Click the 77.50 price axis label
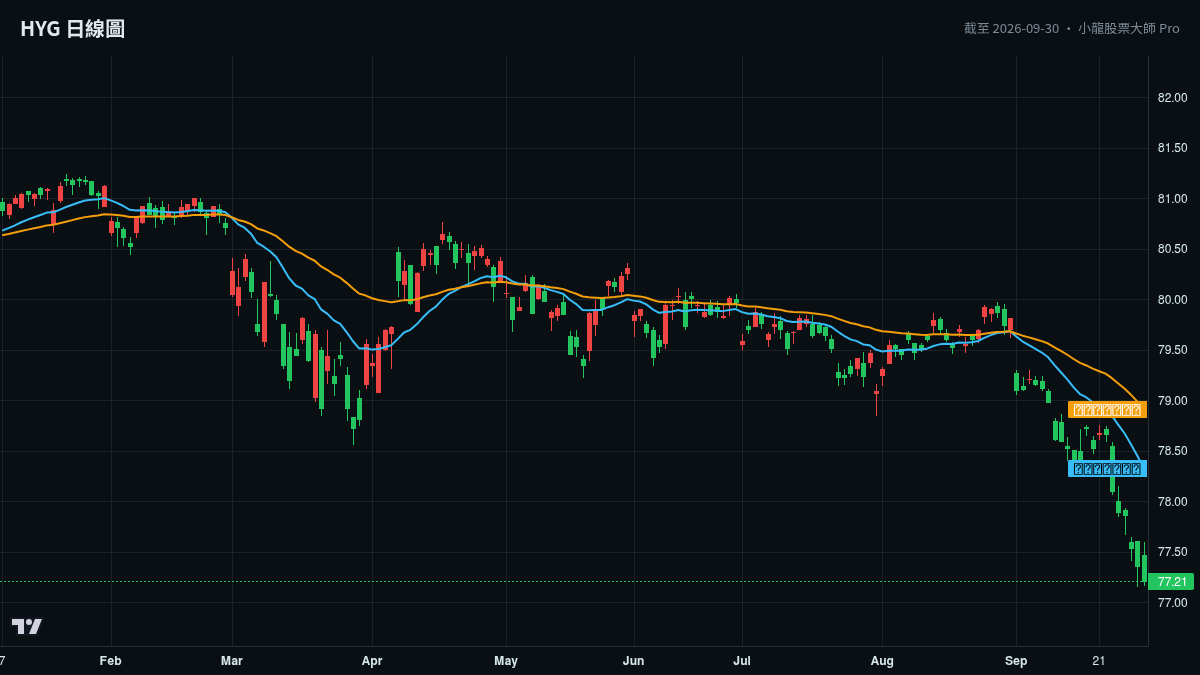The height and width of the screenshot is (675, 1200). pos(1172,552)
